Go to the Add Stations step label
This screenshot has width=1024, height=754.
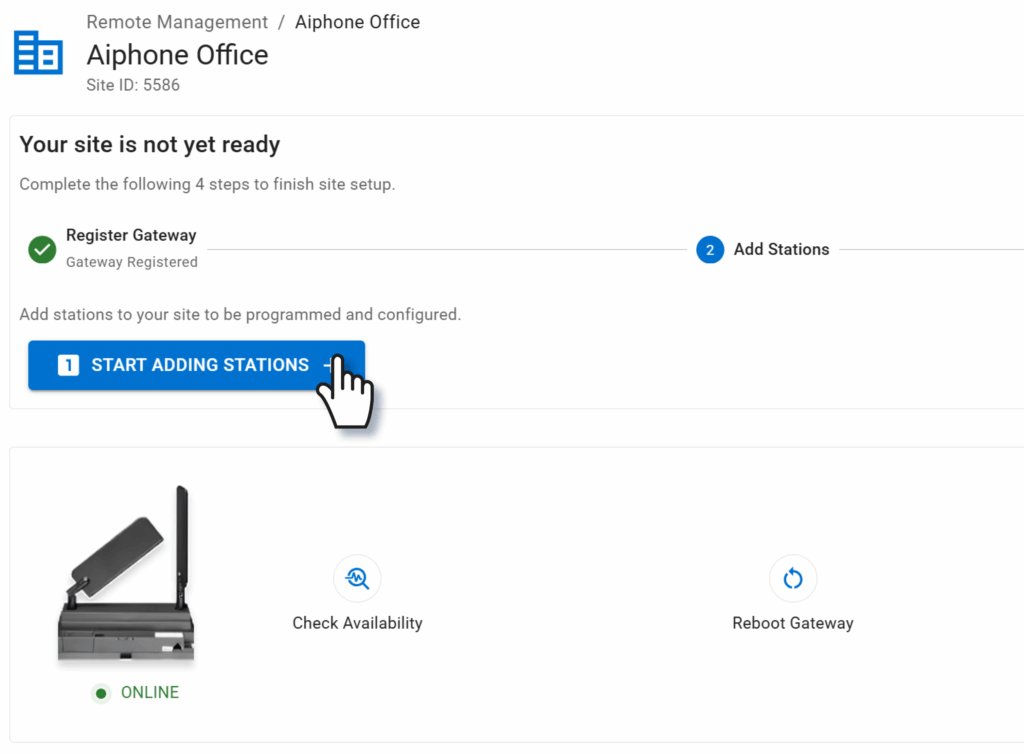pos(781,250)
